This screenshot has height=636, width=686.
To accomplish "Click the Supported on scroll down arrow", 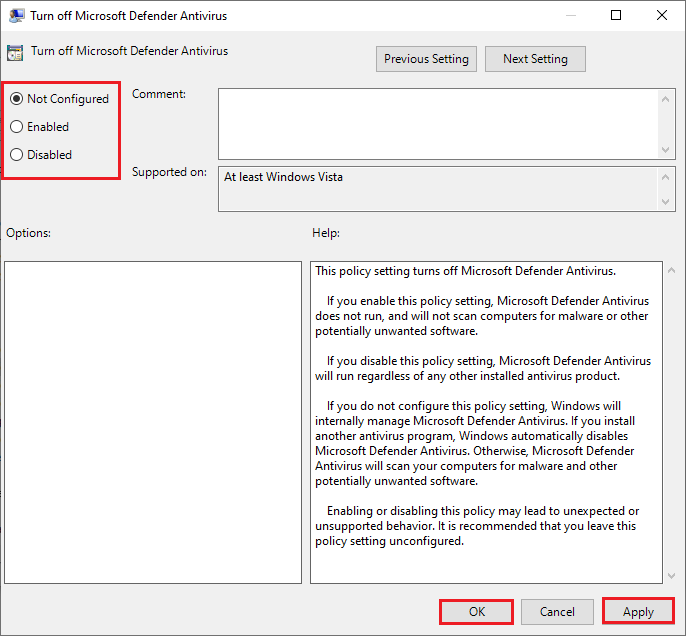I will pos(665,202).
